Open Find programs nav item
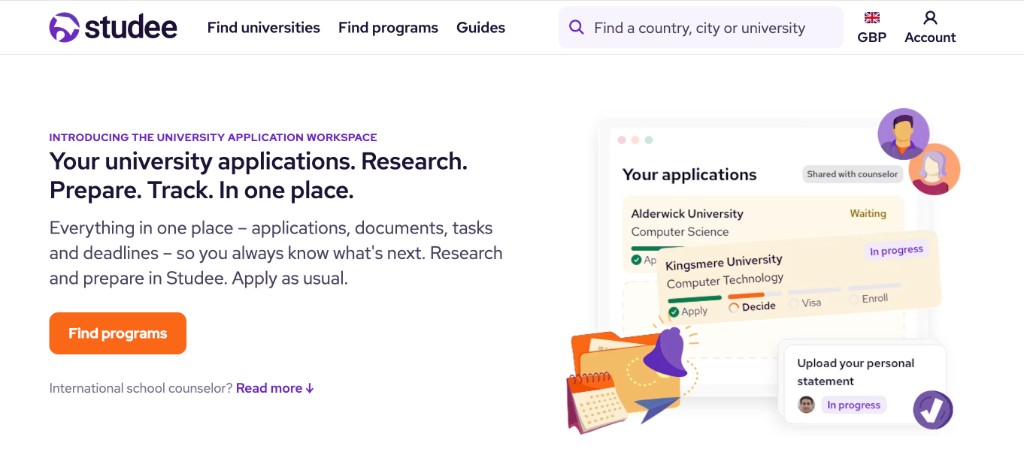Screen dimensions: 1024x464 click(388, 27)
